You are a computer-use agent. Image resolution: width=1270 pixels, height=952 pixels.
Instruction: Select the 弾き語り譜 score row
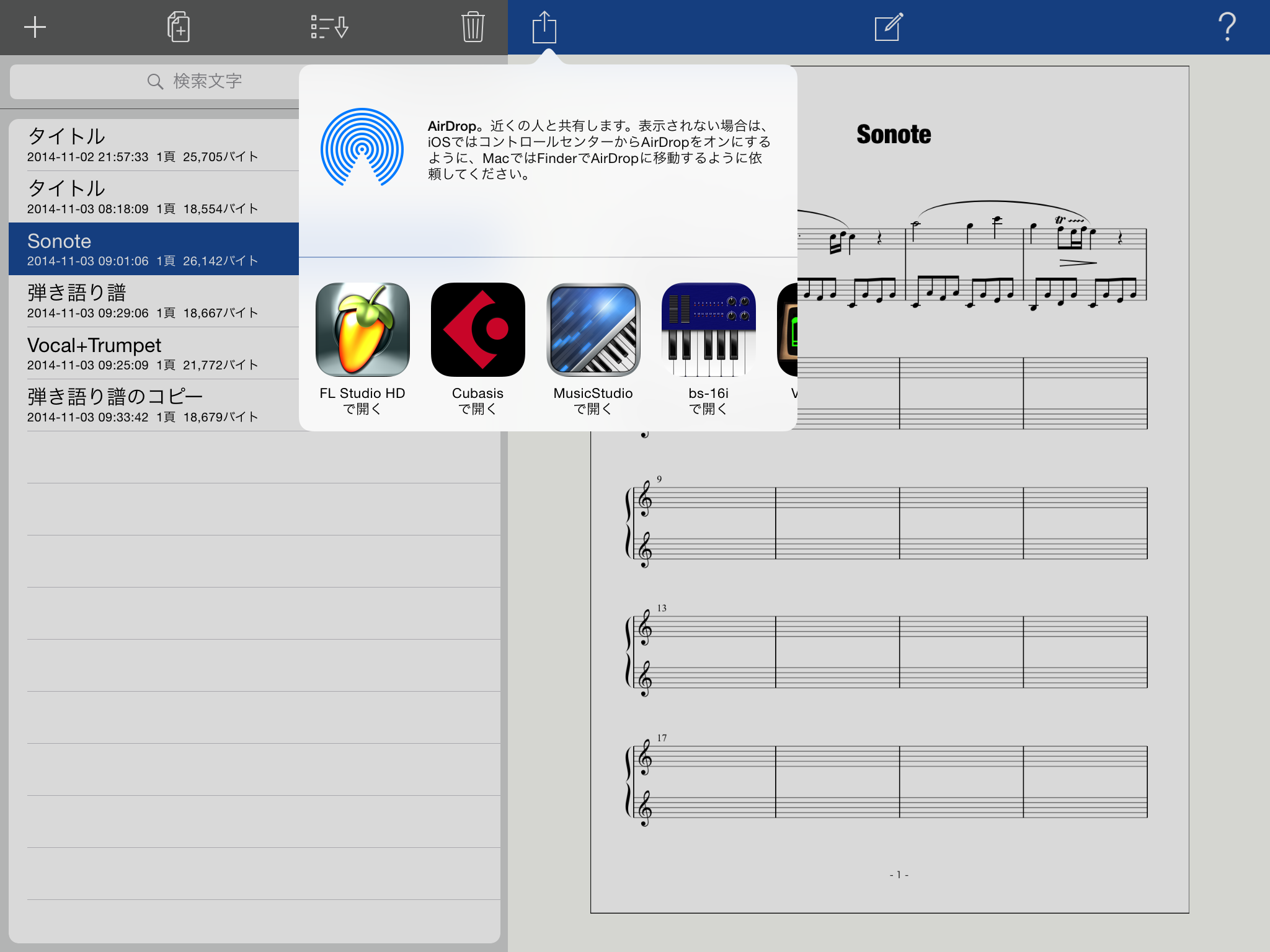coord(154,301)
